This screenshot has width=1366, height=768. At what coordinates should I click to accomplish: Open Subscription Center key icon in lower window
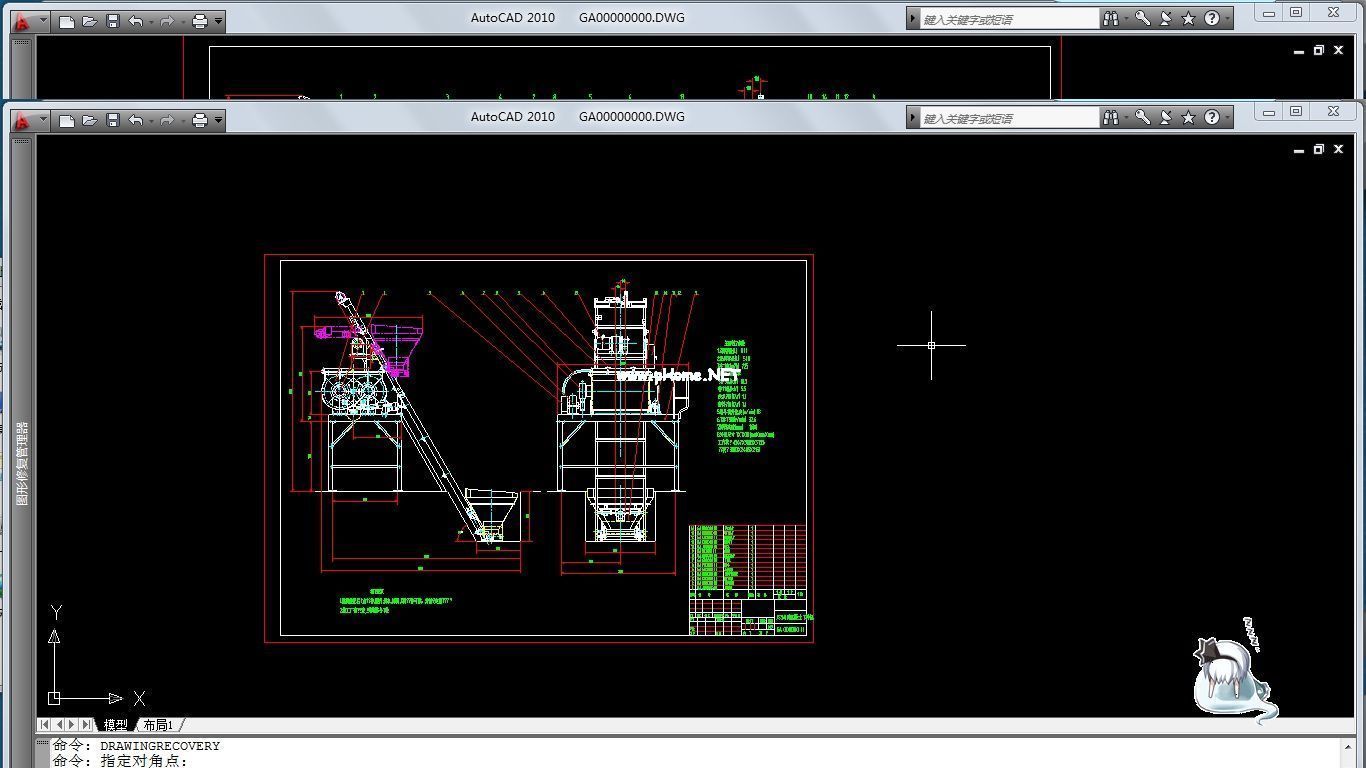(x=1142, y=118)
